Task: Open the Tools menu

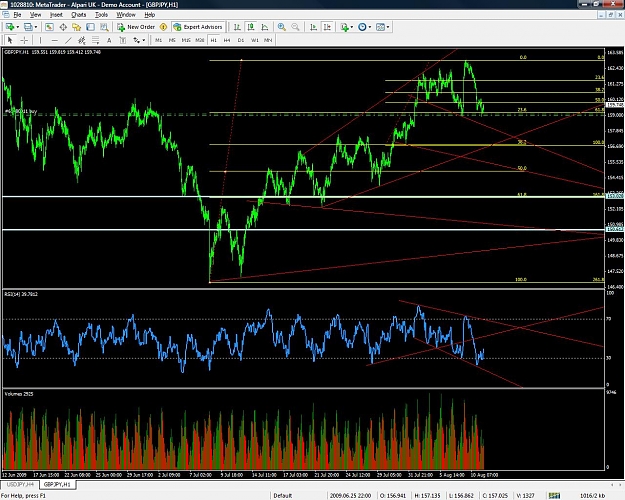Action: (101, 15)
